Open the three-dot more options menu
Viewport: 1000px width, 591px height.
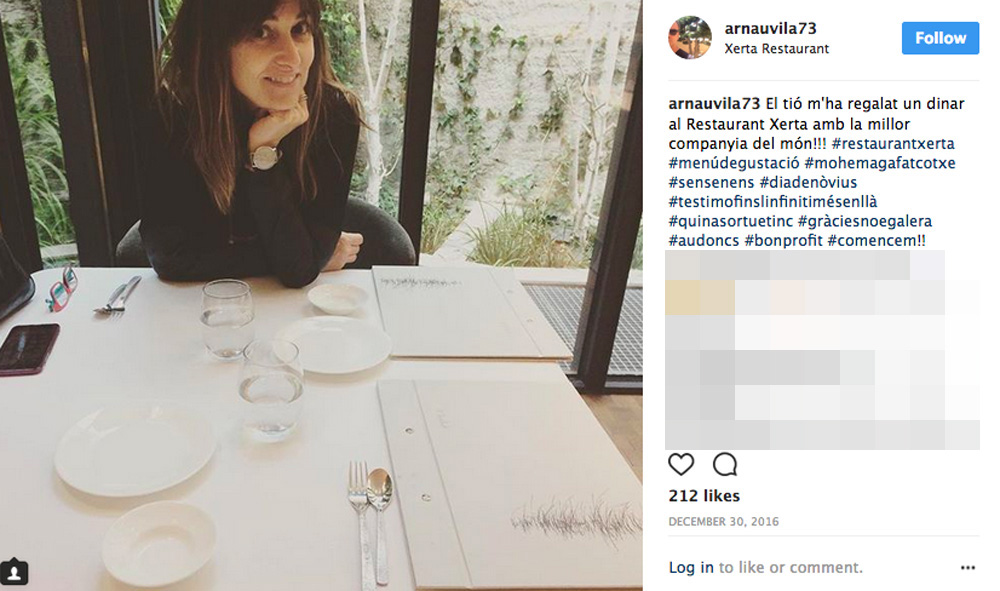pos(967,567)
